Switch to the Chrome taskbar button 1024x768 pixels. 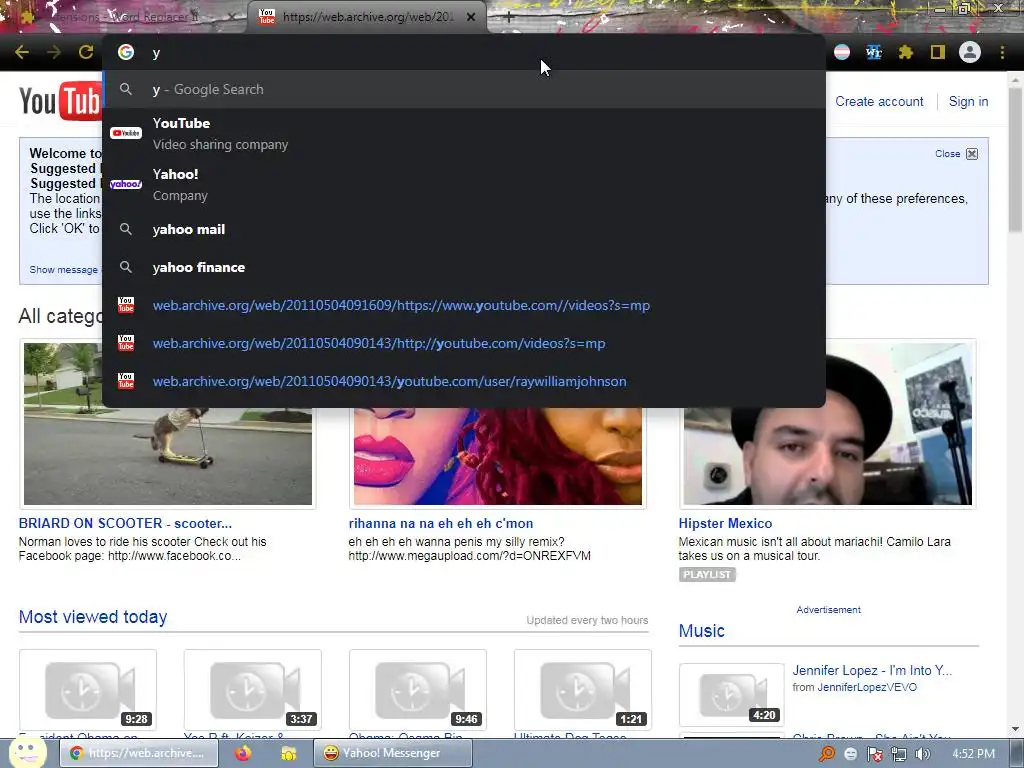(x=141, y=753)
